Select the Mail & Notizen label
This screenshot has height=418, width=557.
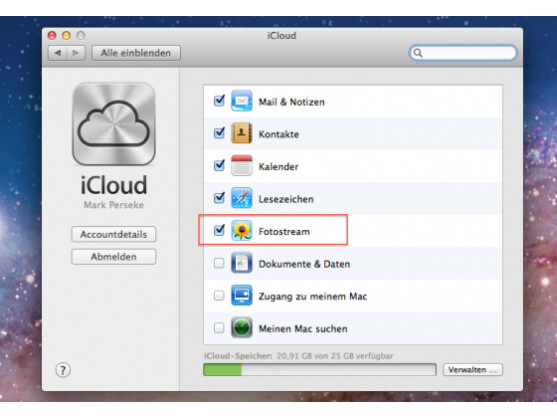(x=292, y=102)
